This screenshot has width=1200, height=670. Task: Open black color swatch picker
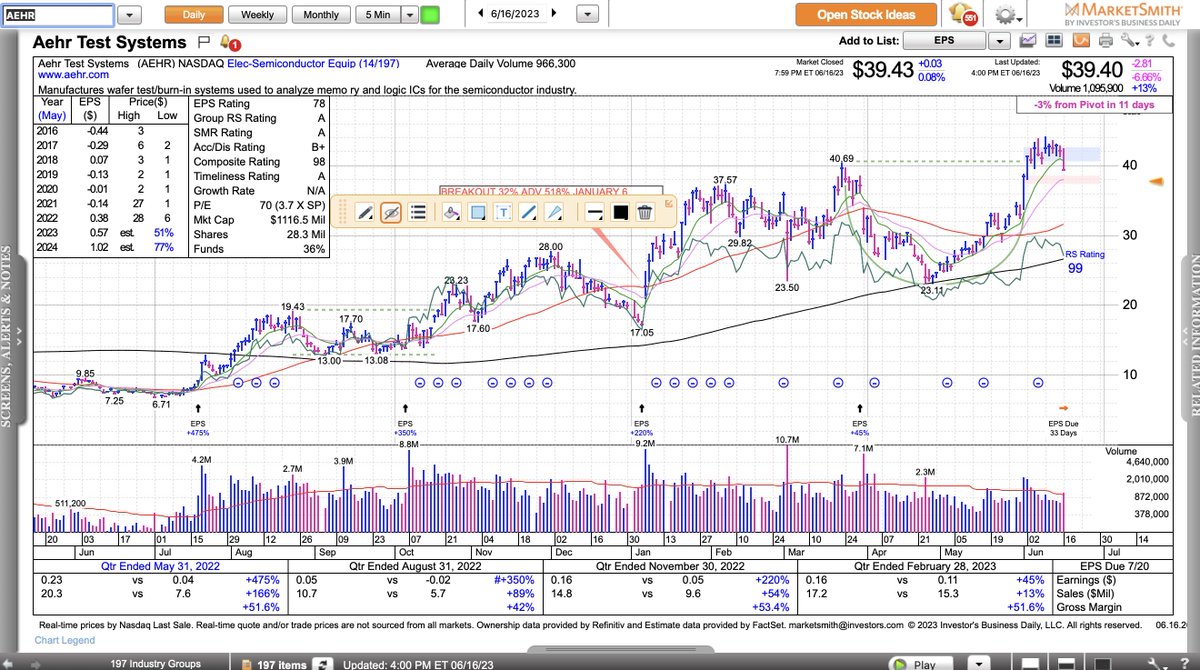click(619, 212)
